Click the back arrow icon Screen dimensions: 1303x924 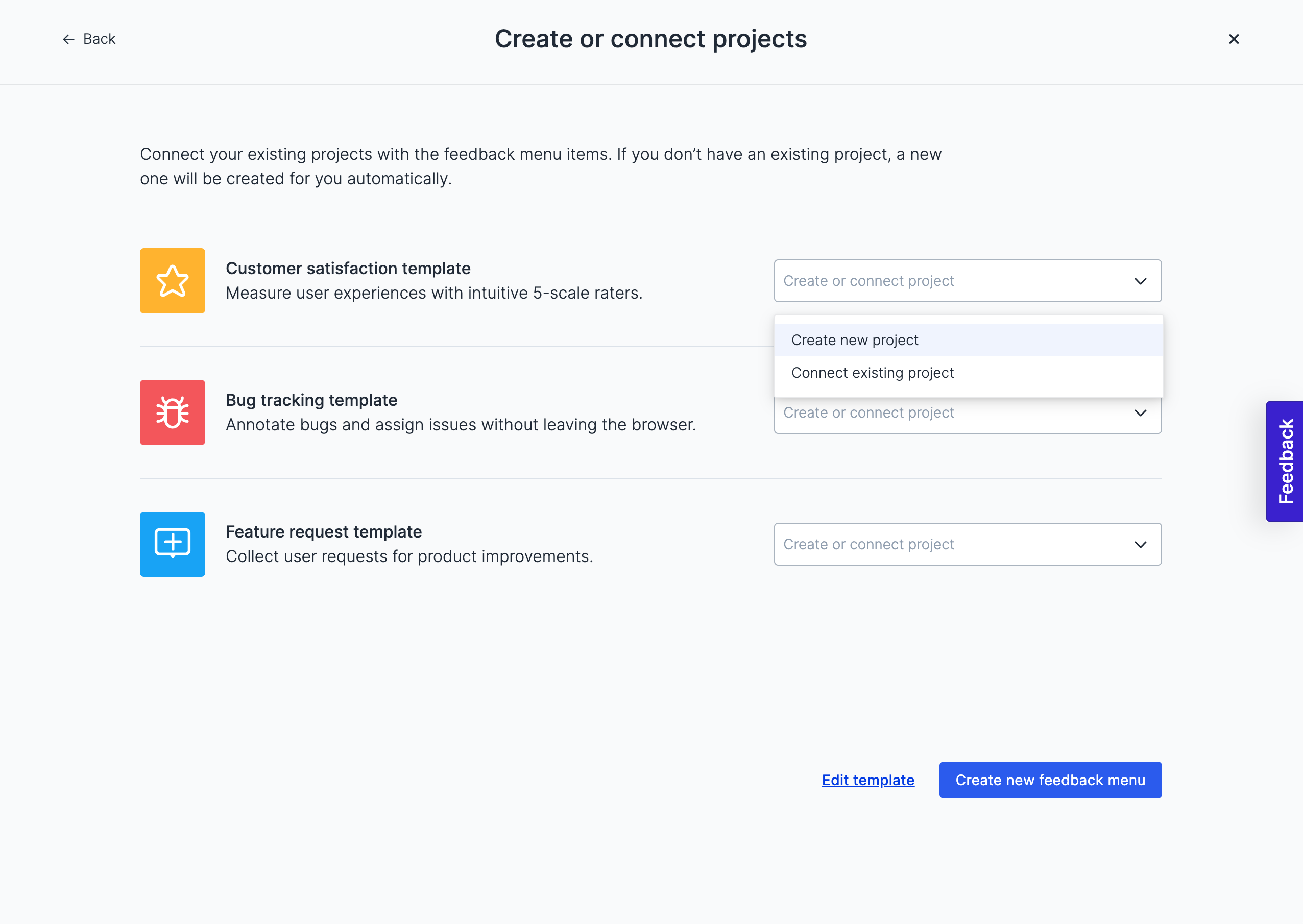(x=68, y=39)
